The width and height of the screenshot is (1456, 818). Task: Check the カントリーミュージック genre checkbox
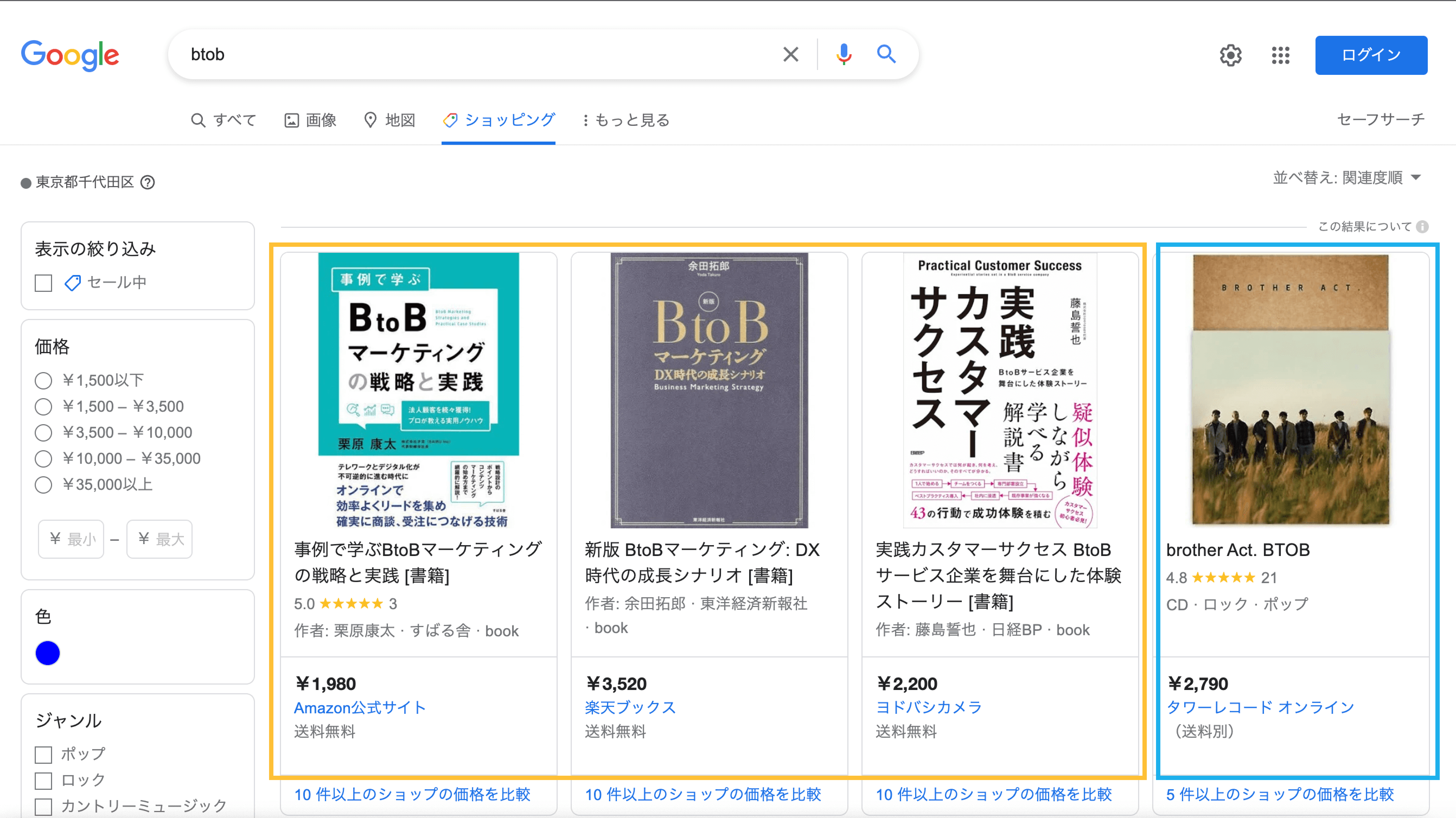pos(43,806)
